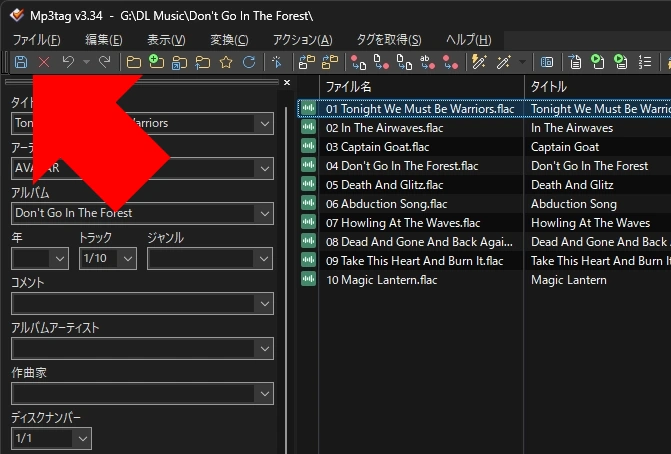The image size is (671, 454).
Task: Close the tag panel with the small X
Action: [287, 83]
